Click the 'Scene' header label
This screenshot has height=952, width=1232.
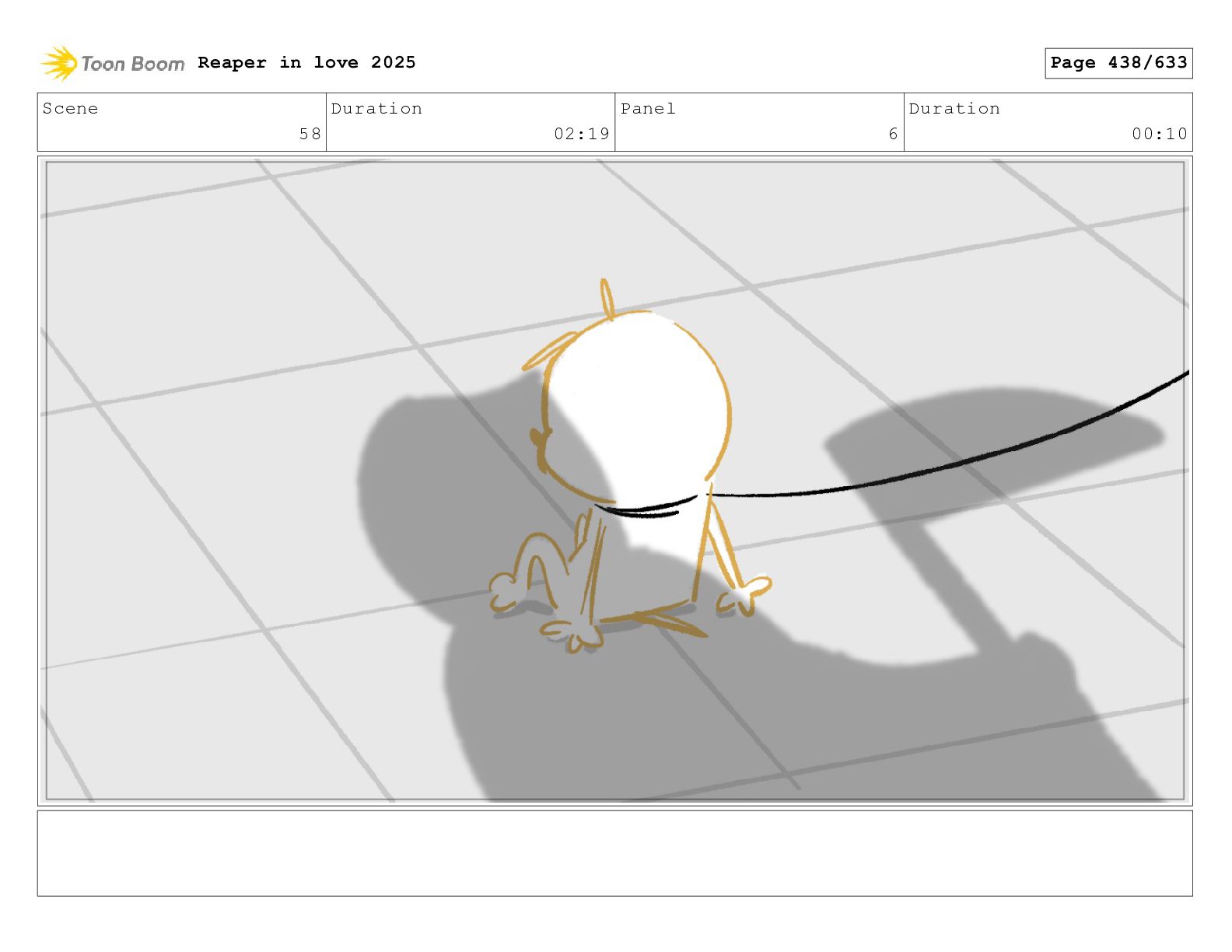pyautogui.click(x=70, y=109)
